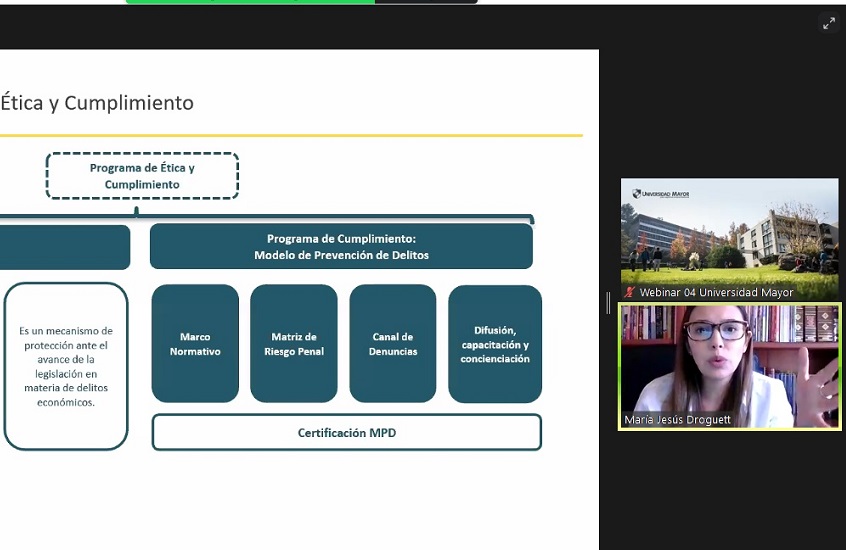846x550 pixels.
Task: Click 'Programa de Cumplimiento: Modelo de Prevención de Delitos' box
Action: 342,247
